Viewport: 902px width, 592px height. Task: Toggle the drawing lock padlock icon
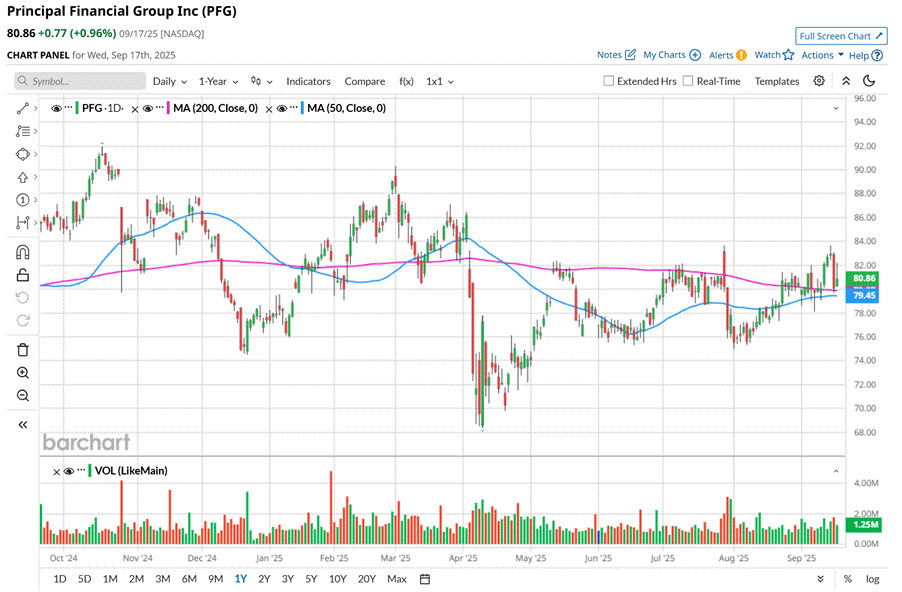[x=22, y=274]
